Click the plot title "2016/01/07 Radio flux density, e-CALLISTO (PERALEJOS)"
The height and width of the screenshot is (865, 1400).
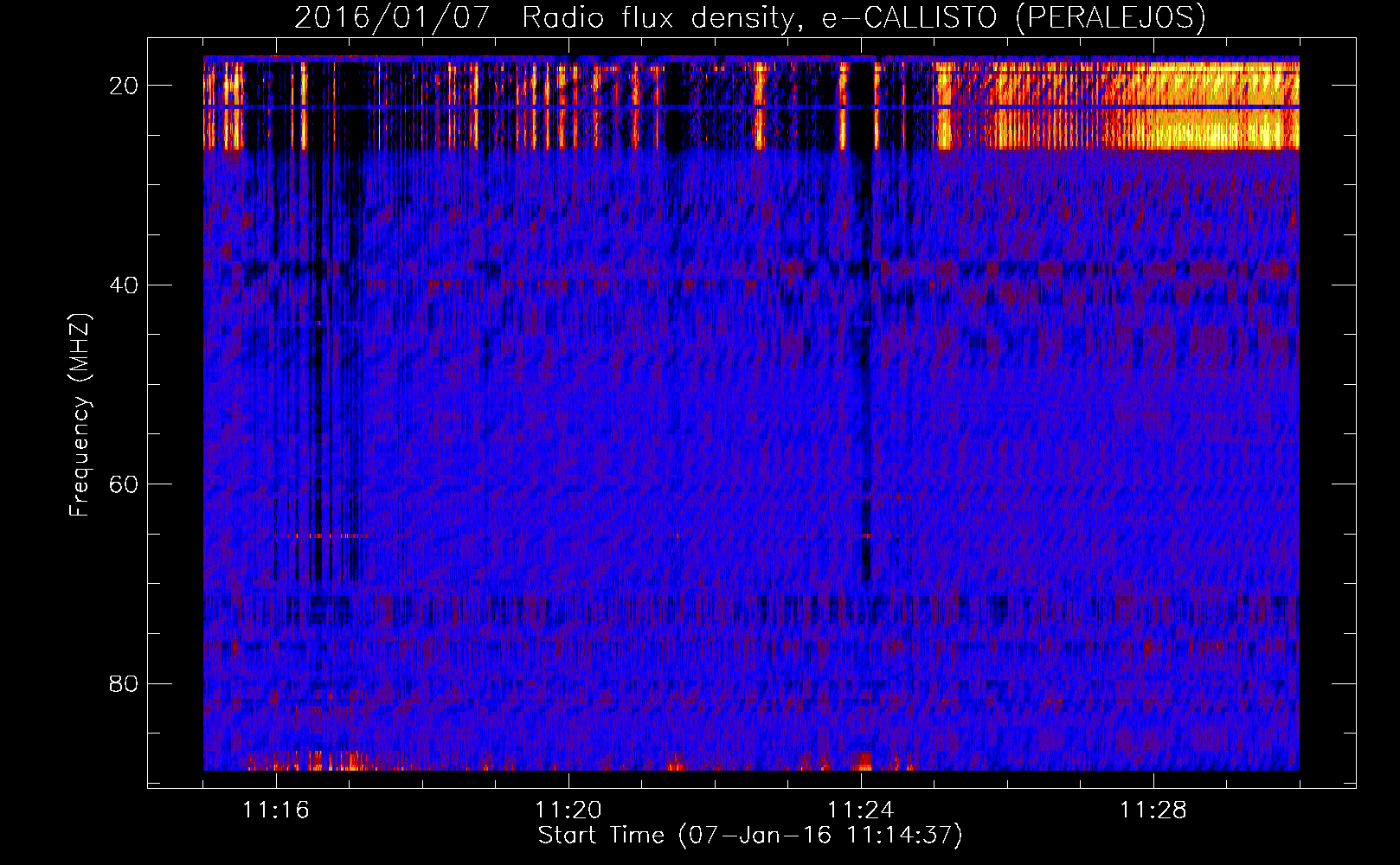coord(750,17)
